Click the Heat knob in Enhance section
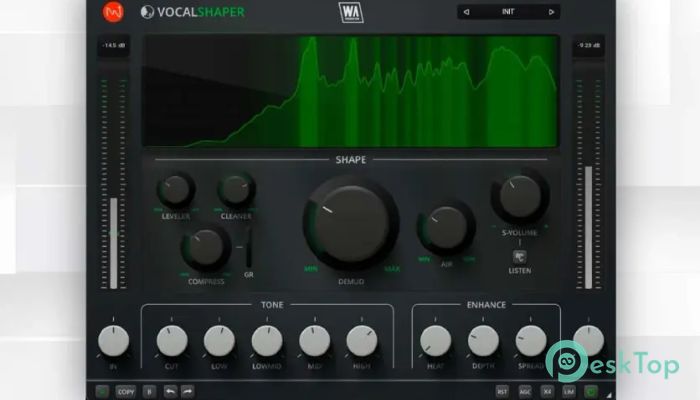 (x=435, y=341)
